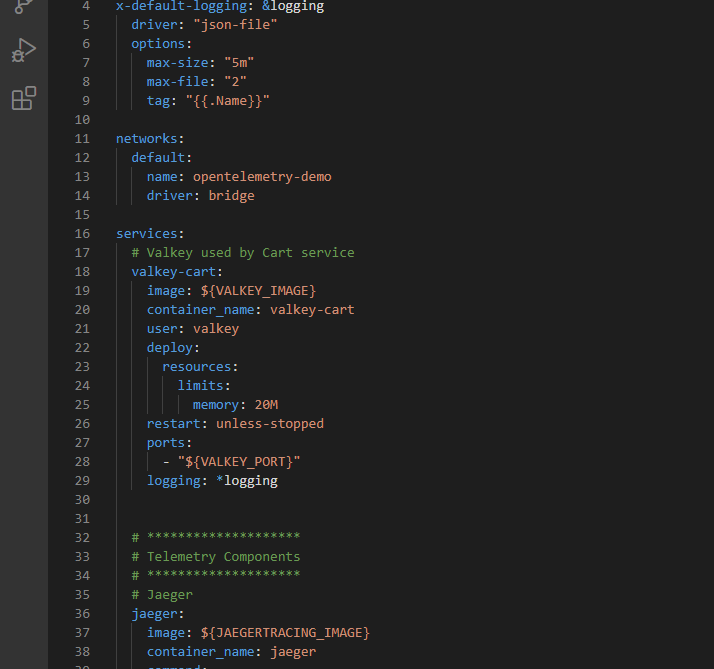Open the Run and Debug view
This screenshot has width=714, height=669.
(24, 50)
